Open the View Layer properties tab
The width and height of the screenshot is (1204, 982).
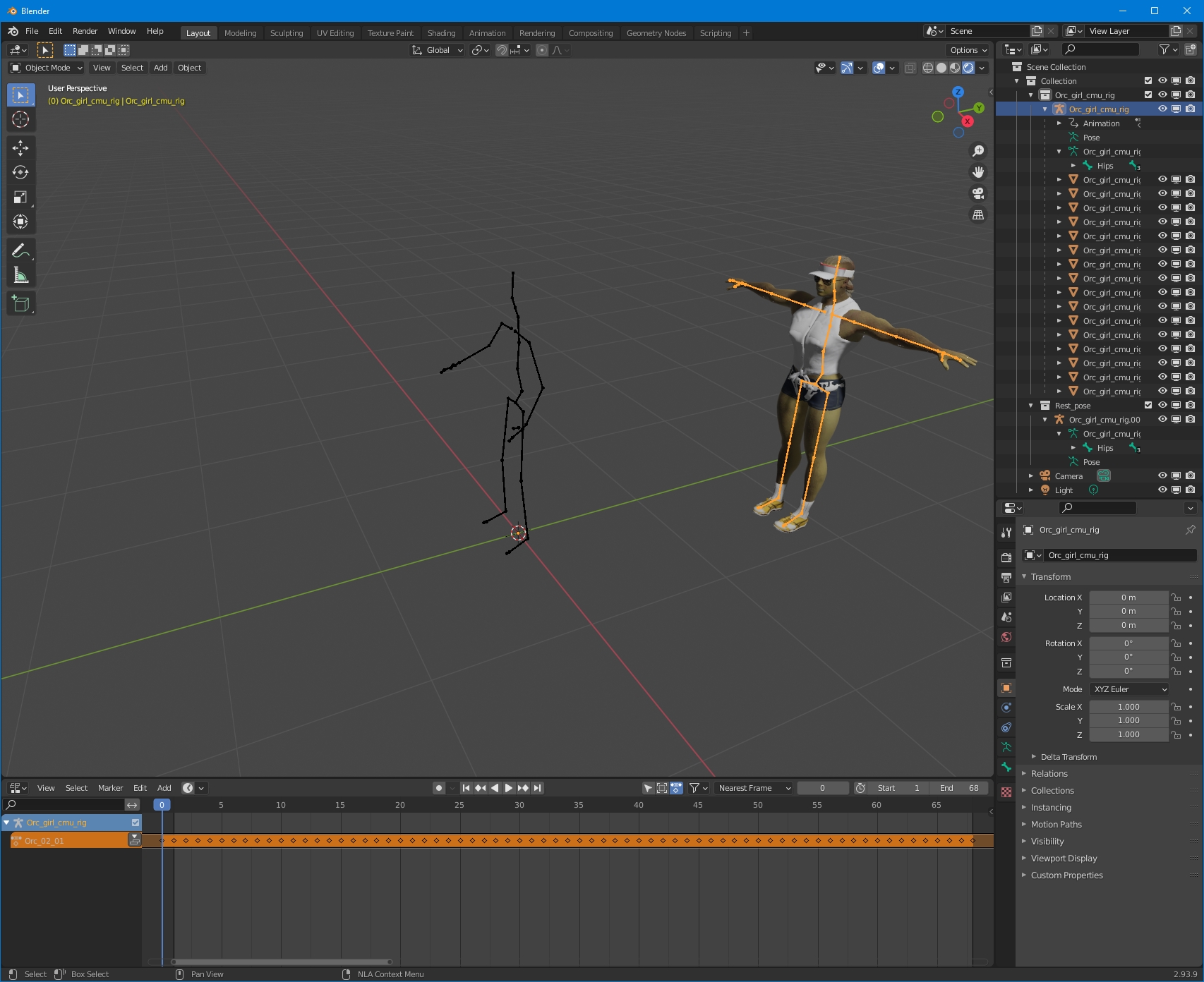tap(1006, 597)
